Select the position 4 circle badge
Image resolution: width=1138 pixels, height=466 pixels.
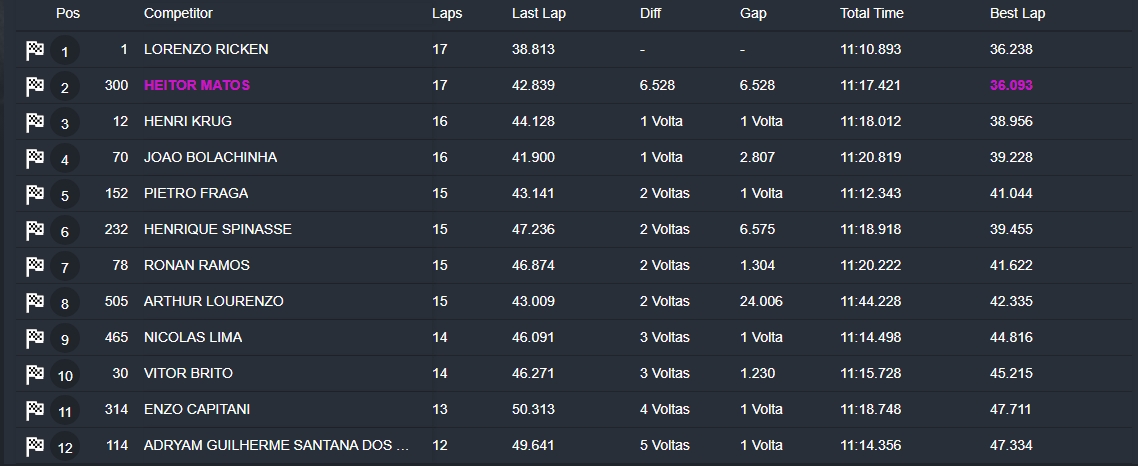tap(65, 159)
